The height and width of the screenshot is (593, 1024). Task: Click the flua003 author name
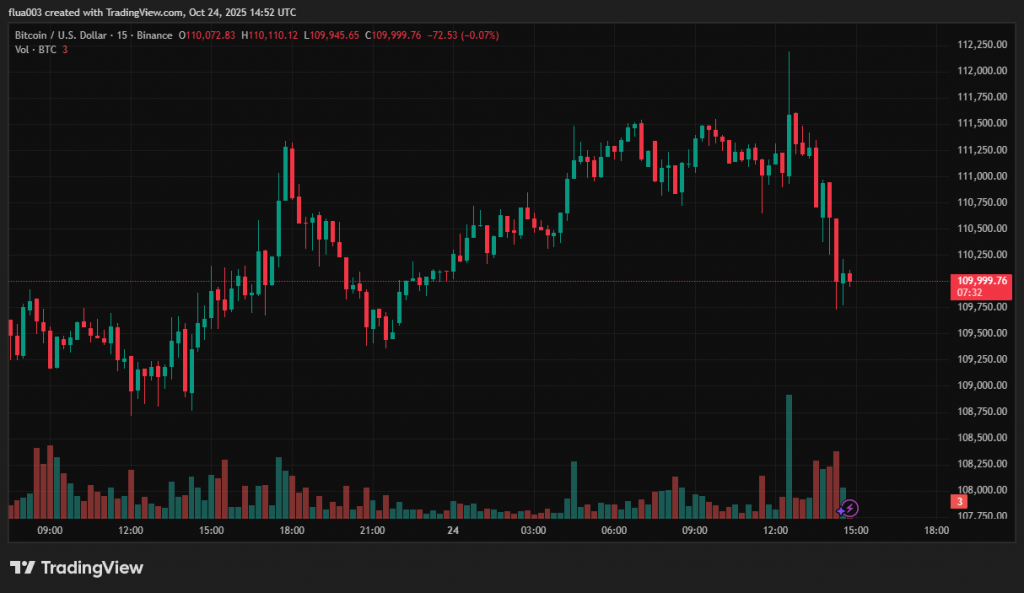point(28,12)
